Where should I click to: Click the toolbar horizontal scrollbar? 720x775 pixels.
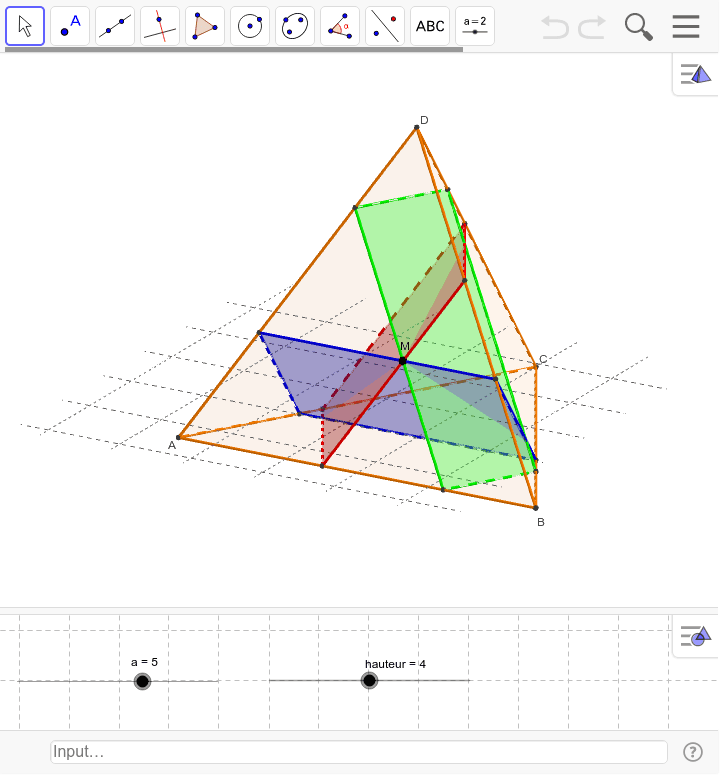234,49
